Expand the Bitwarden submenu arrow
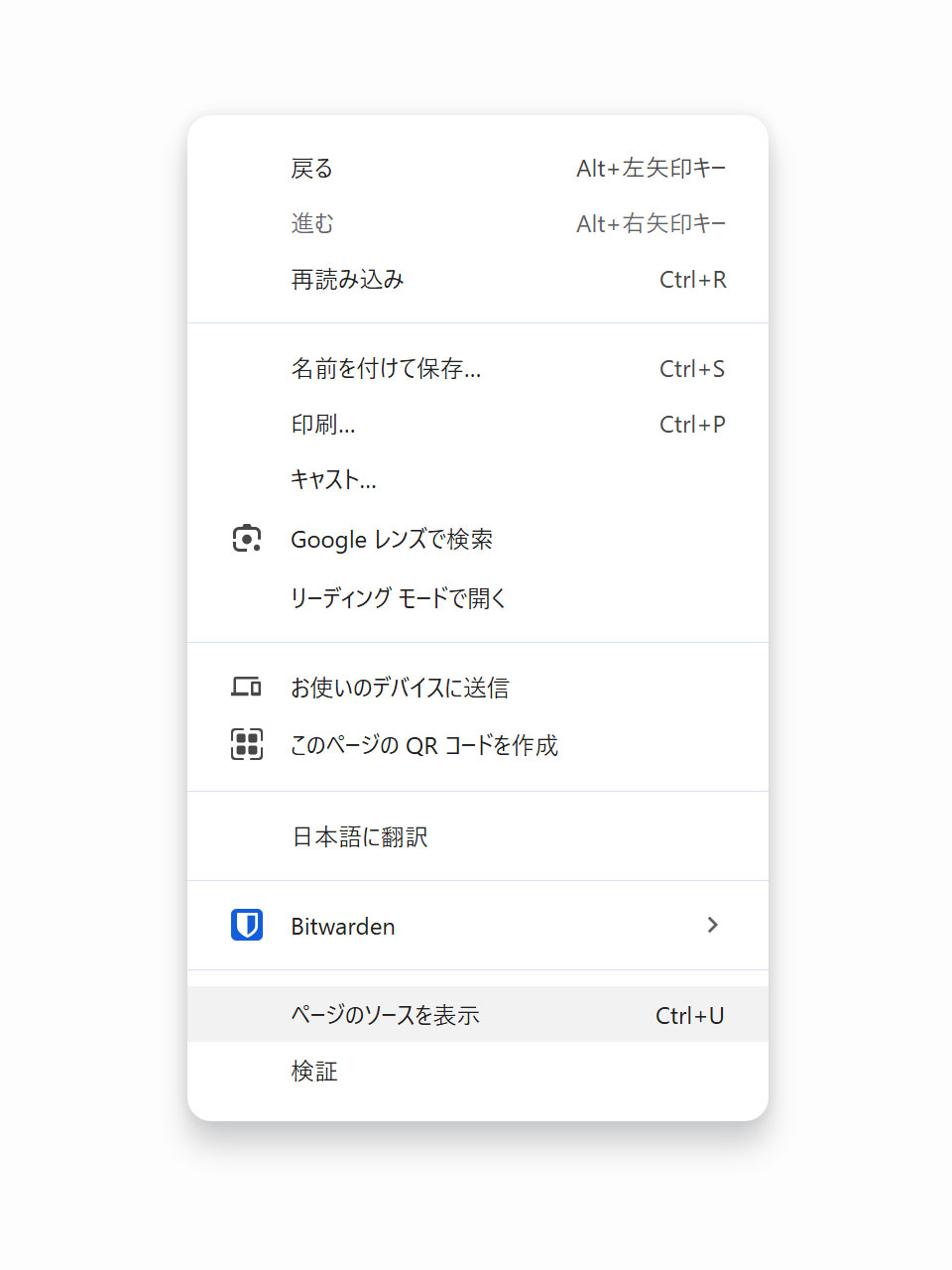Screen dimensions: 952x1270 coord(712,925)
